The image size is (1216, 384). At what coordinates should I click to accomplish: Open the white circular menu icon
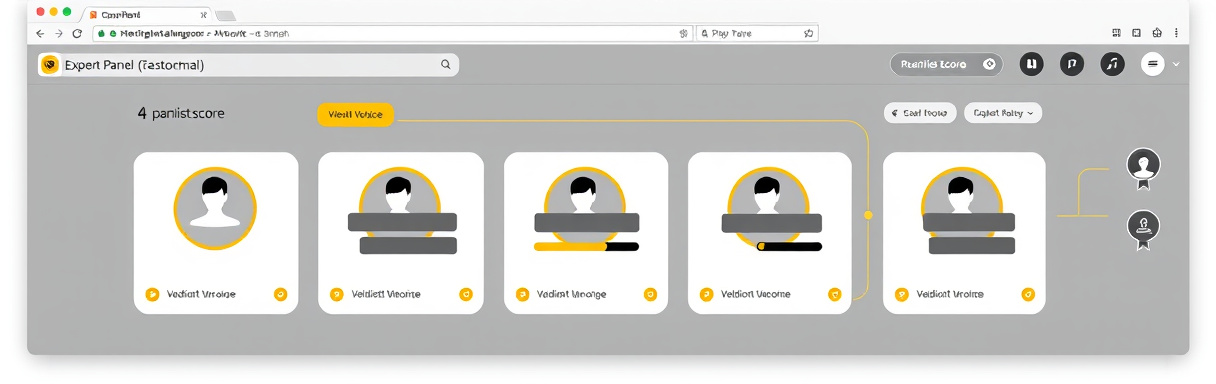(x=1153, y=64)
